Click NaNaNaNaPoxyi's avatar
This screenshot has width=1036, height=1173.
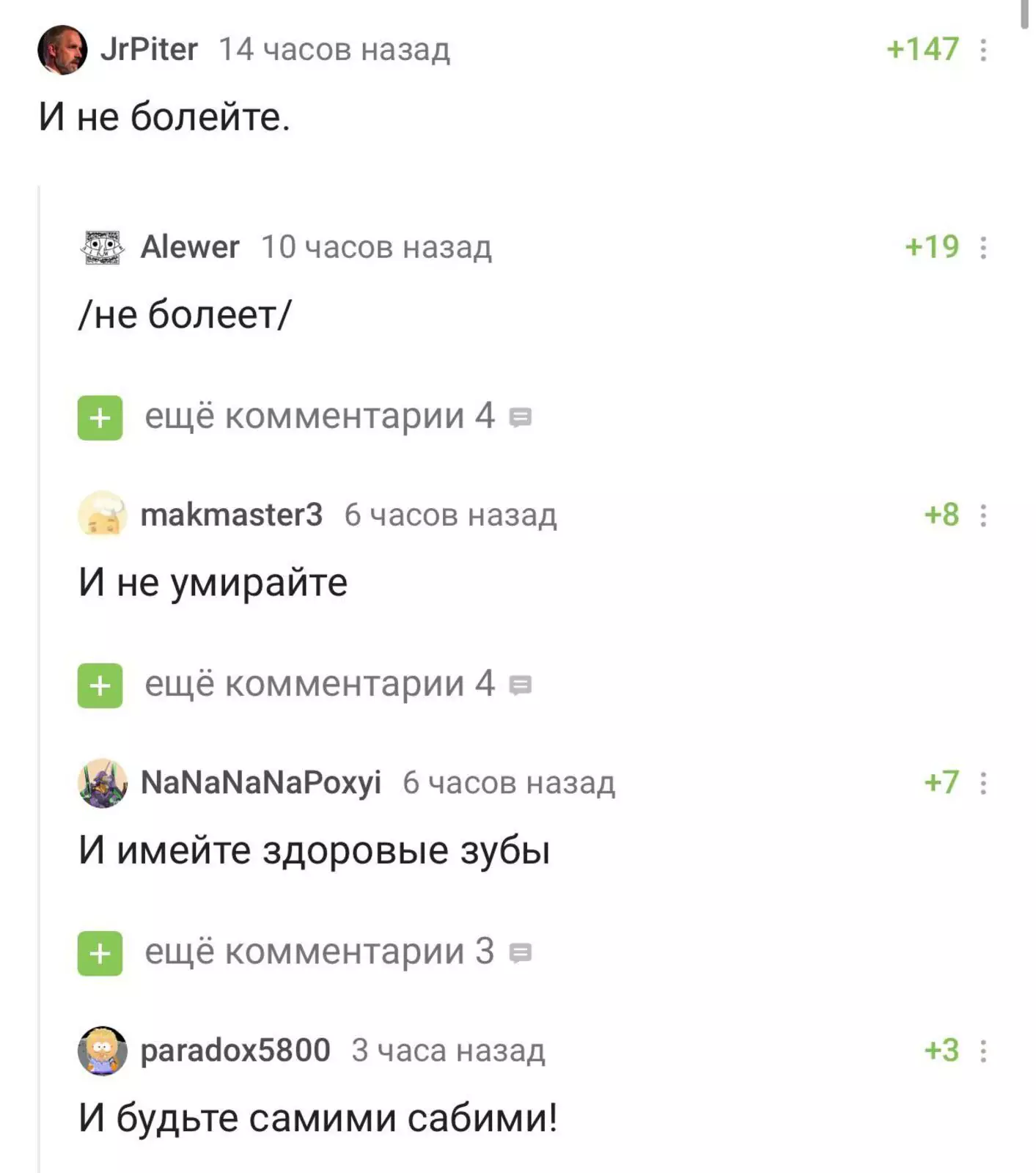[102, 783]
